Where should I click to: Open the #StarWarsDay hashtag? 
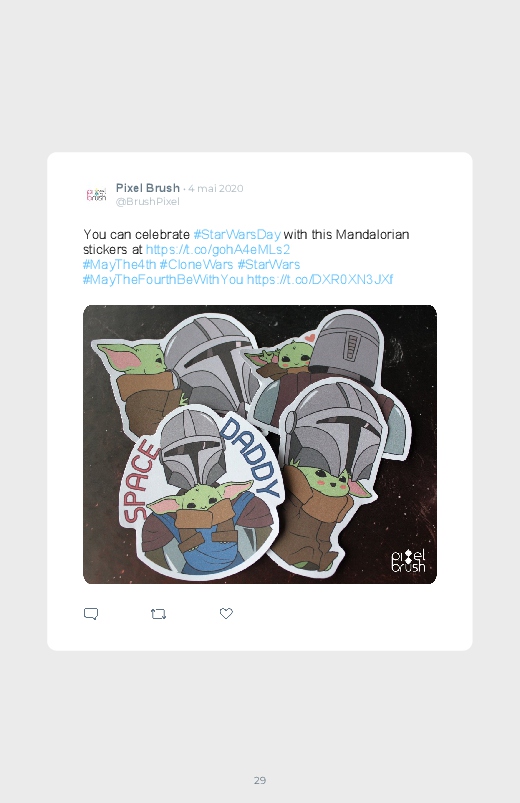pyautogui.click(x=237, y=235)
